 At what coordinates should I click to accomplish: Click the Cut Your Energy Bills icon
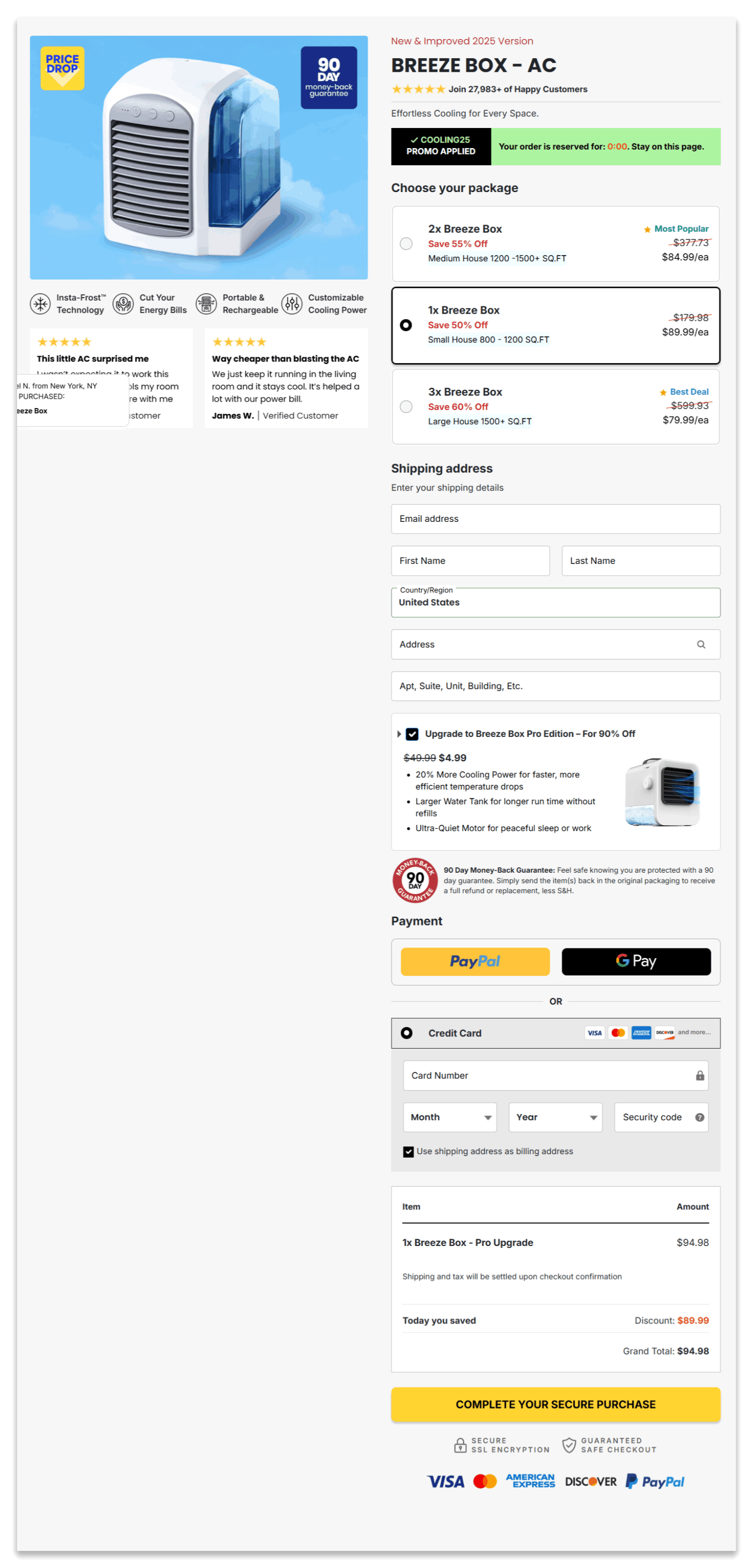123,303
